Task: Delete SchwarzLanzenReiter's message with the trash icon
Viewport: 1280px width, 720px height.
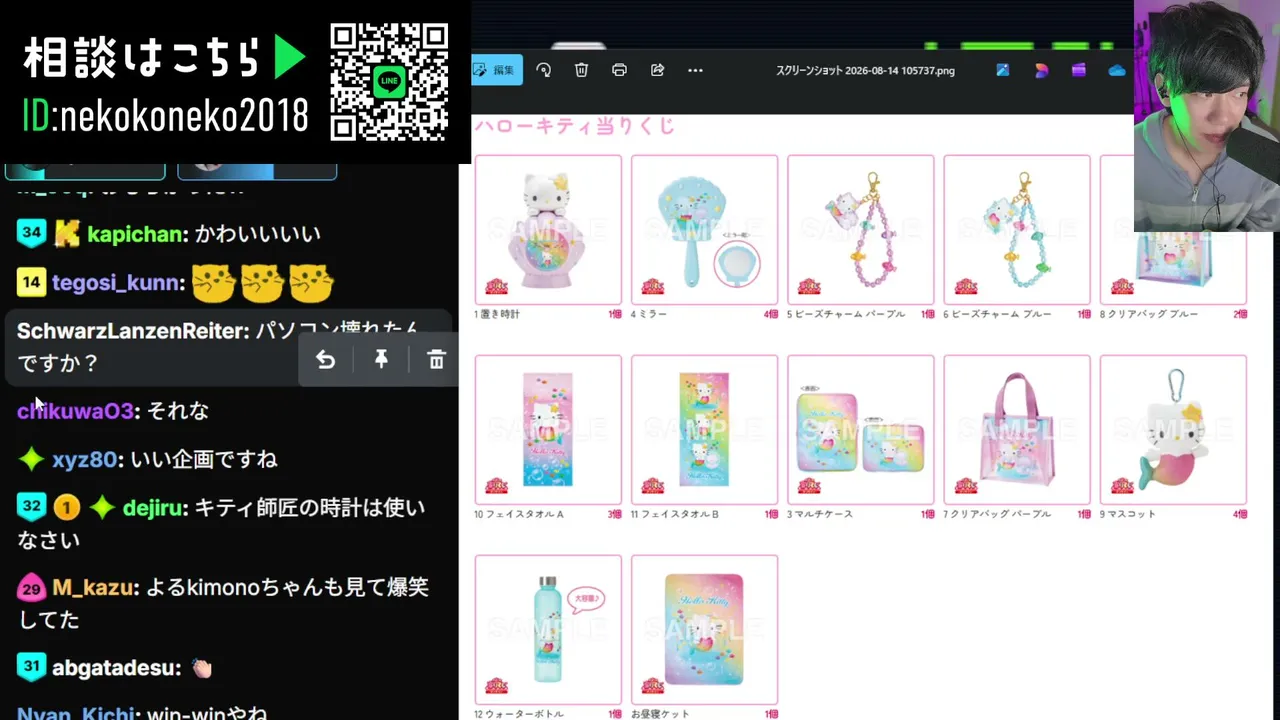Action: point(436,360)
